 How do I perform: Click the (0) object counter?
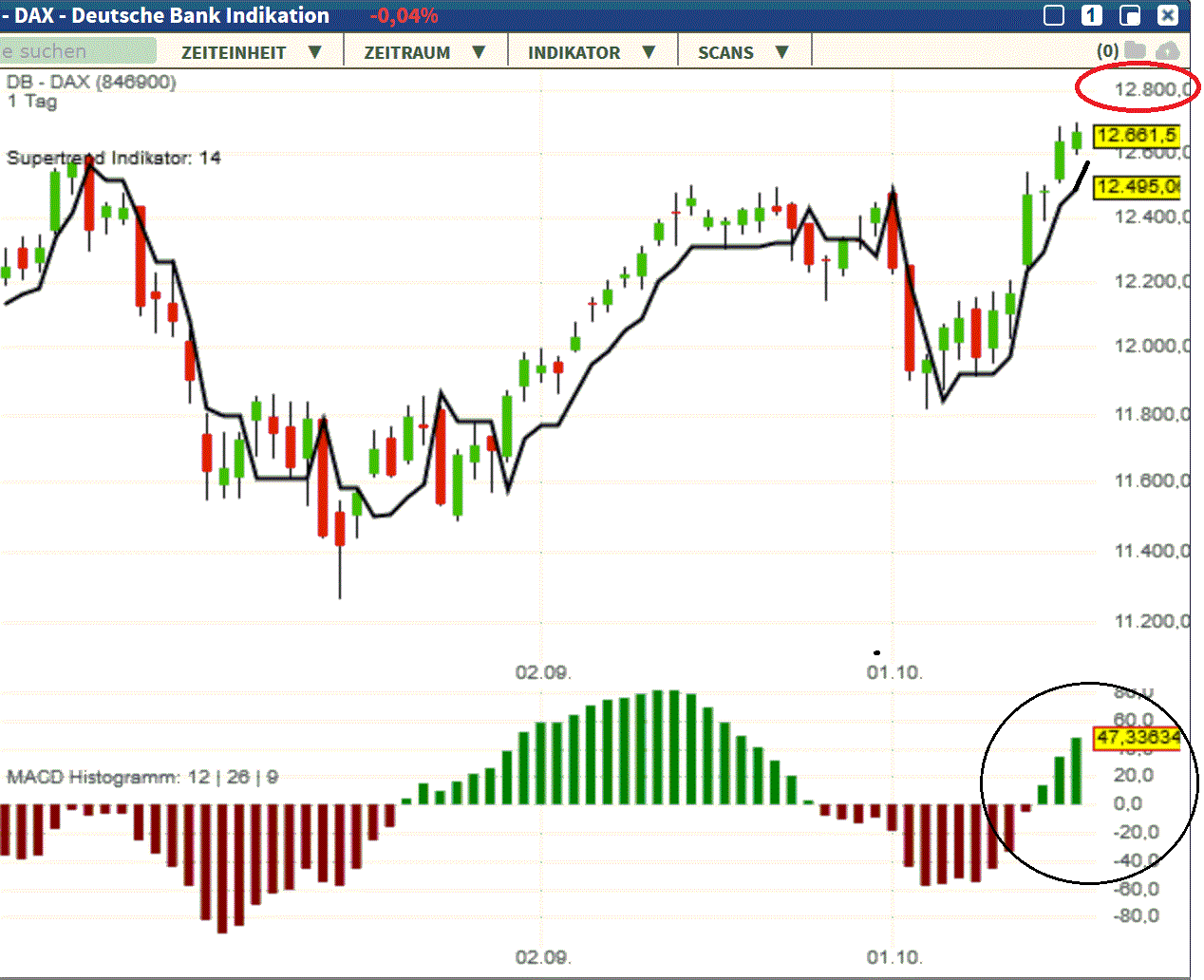1107,50
